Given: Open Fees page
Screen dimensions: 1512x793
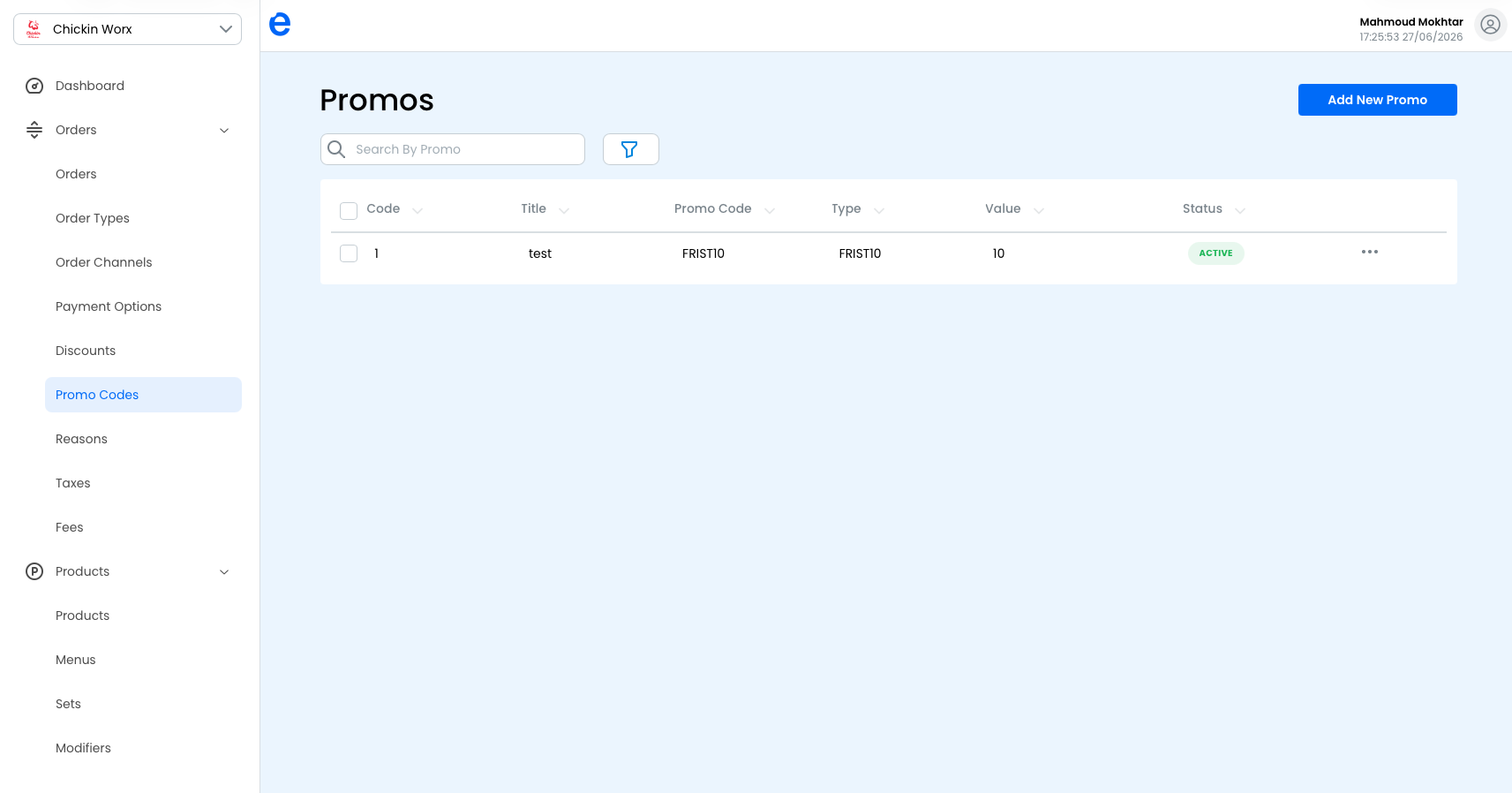Looking at the screenshot, I should tap(70, 527).
